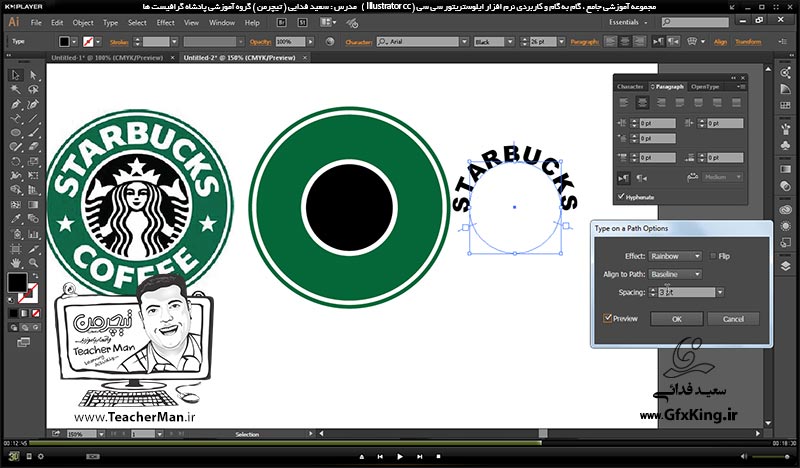Choose the Paintbrush tool
This screenshot has height=468, width=800.
coord(33,133)
